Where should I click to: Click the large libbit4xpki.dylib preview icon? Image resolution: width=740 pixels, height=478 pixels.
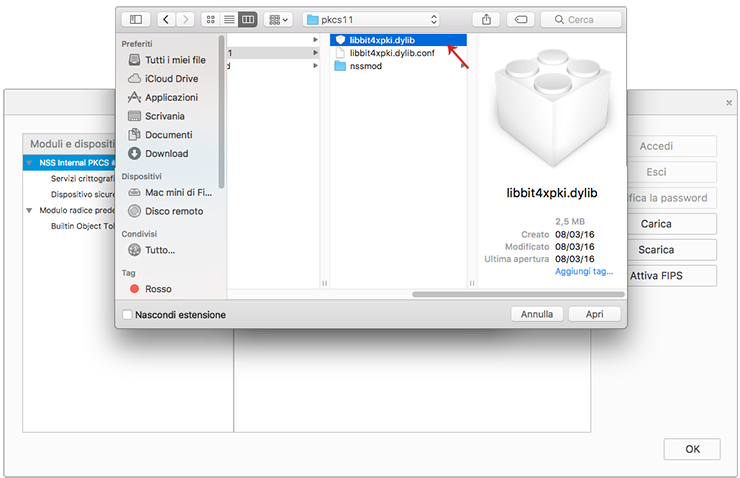tap(553, 107)
